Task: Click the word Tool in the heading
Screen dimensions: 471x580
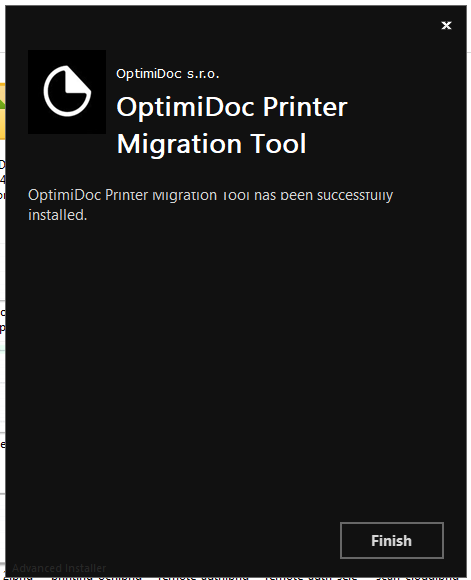Action: 278,144
